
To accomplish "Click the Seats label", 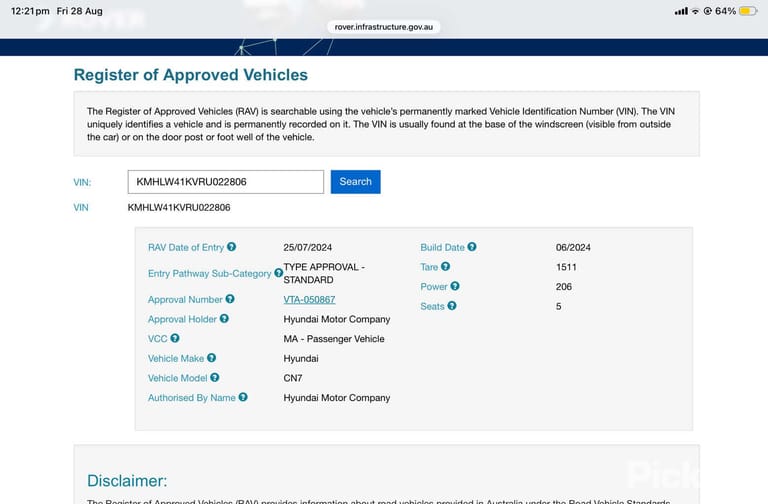I will click(432, 306).
